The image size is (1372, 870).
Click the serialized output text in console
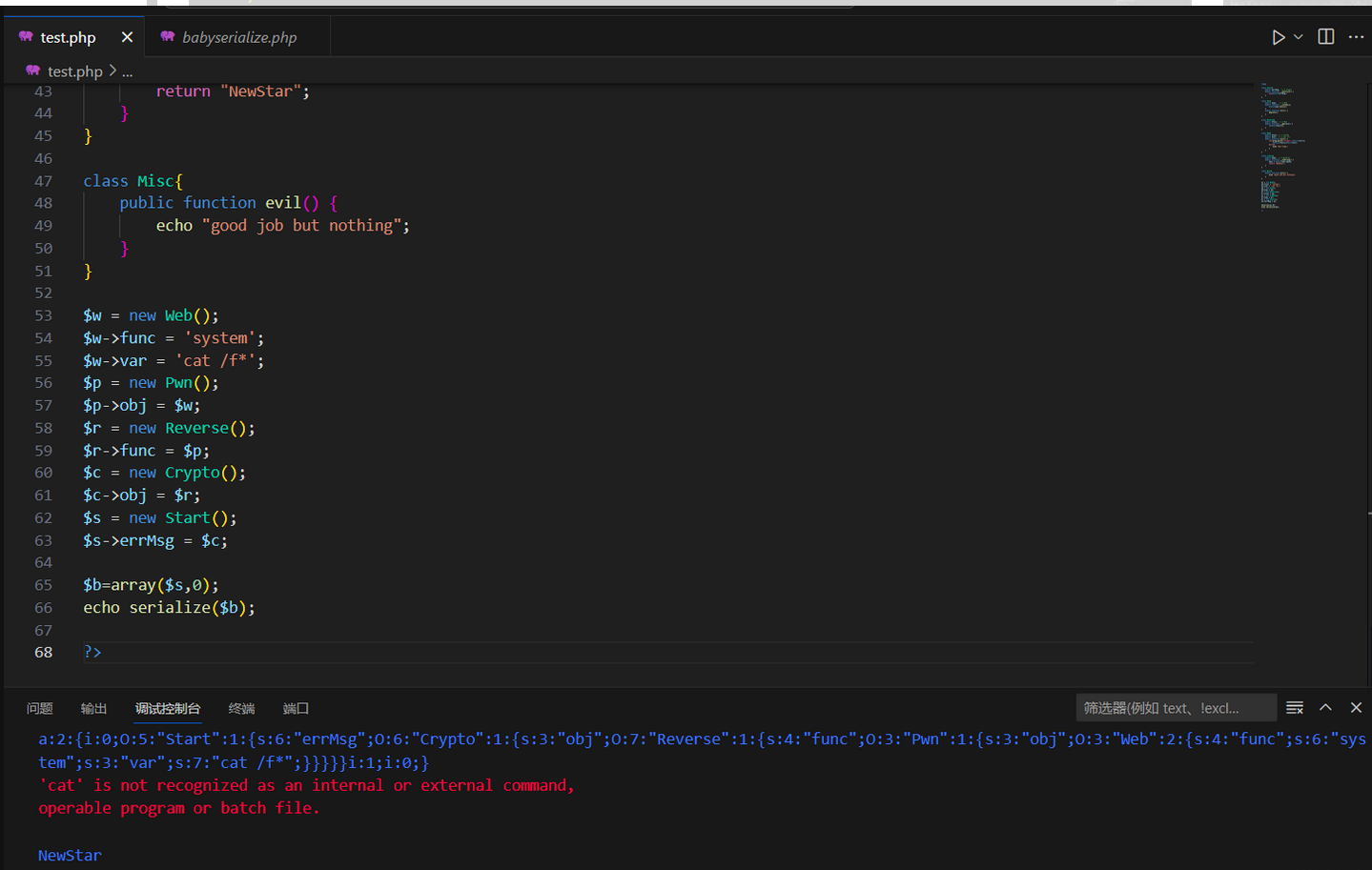click(x=702, y=751)
